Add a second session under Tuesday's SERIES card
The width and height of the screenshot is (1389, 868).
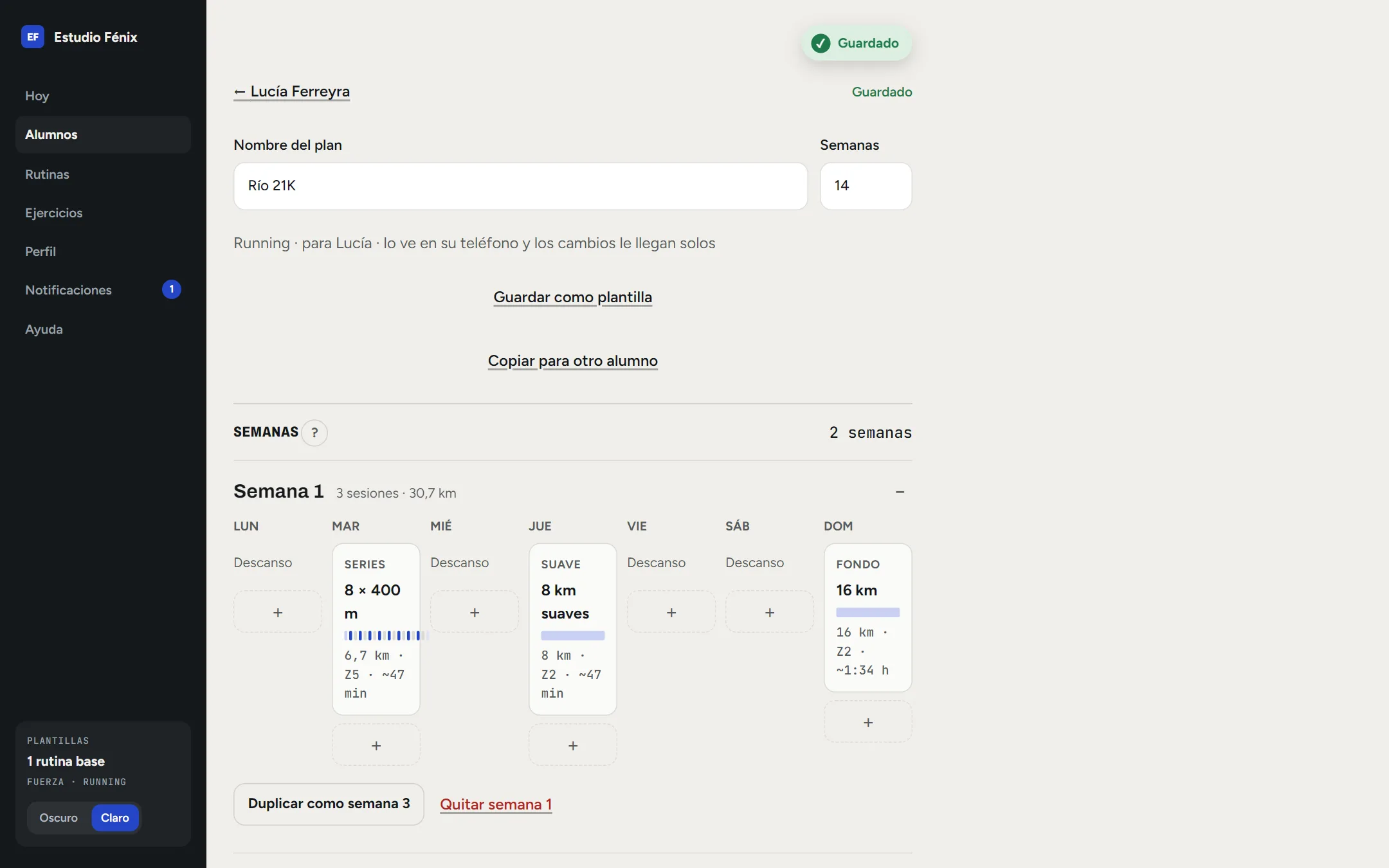click(x=376, y=745)
